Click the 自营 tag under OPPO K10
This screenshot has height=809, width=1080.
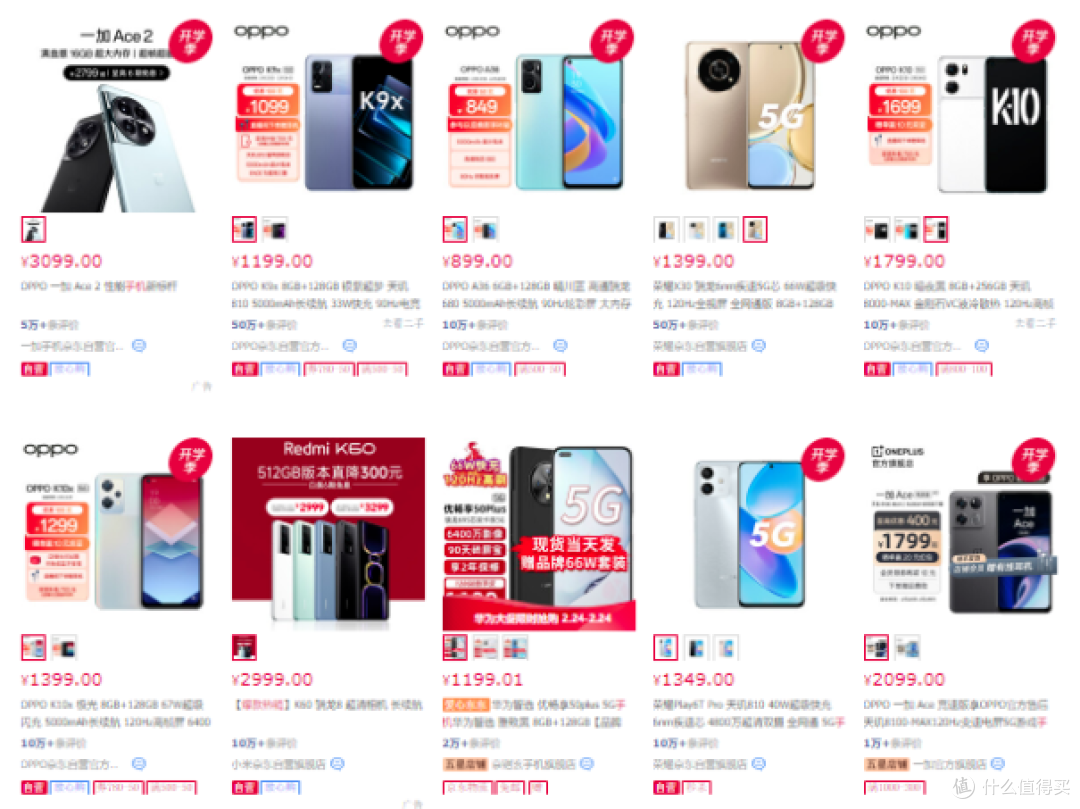[x=877, y=370]
